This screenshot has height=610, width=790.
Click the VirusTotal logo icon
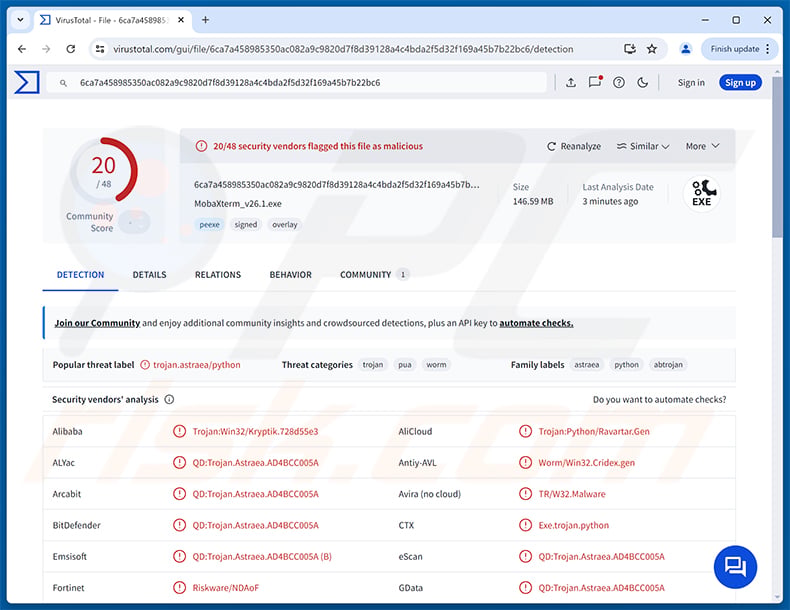tap(27, 82)
